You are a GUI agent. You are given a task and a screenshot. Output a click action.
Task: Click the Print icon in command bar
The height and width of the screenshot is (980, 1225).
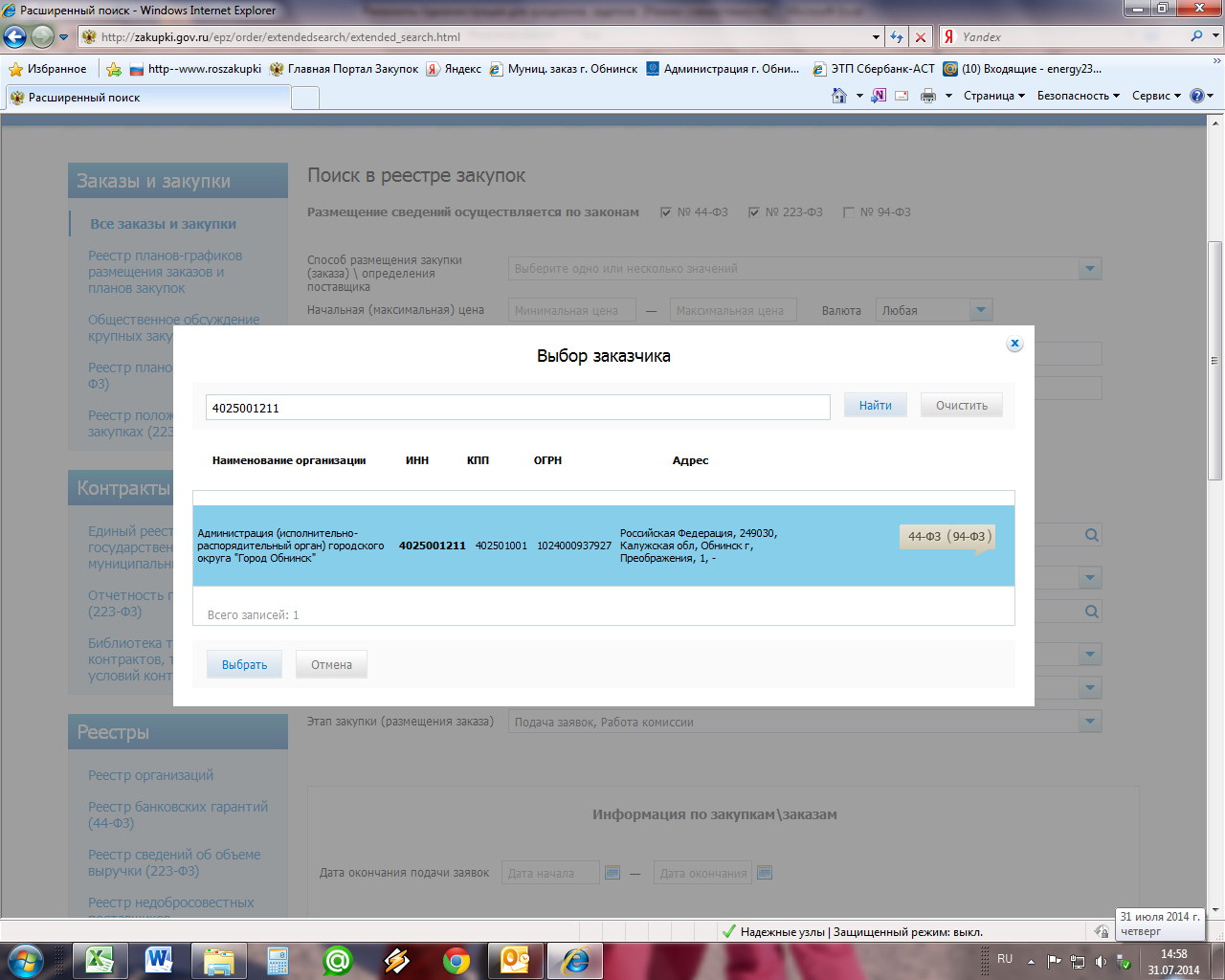(927, 96)
